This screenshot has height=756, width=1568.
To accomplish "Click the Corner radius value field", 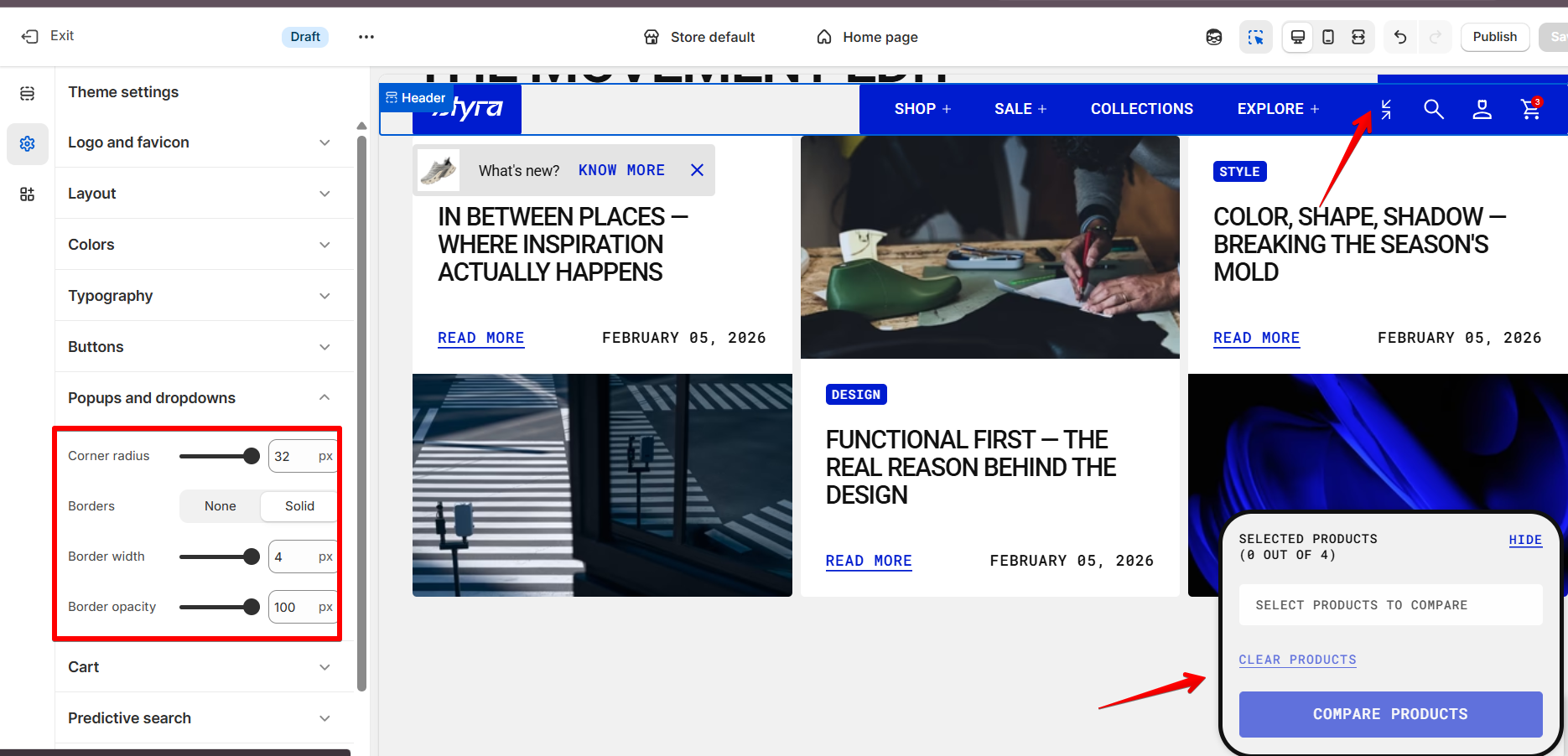I will click(x=303, y=456).
